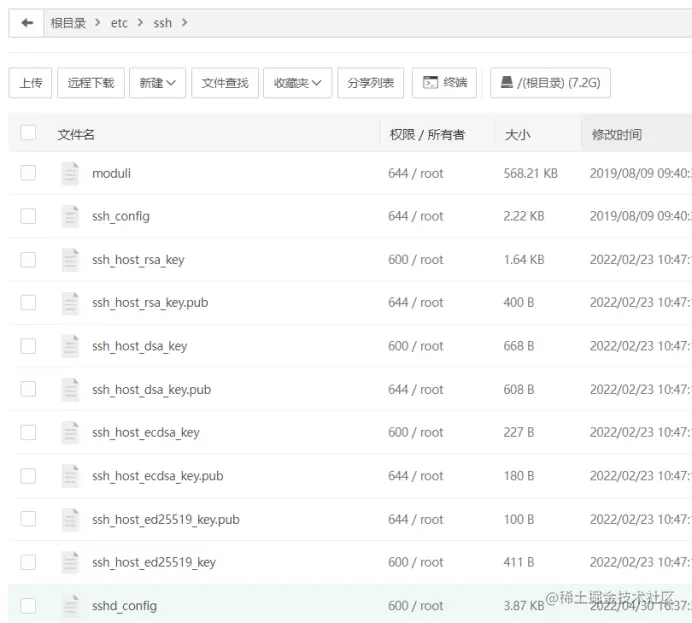The image size is (692, 623).
Task: Click ssh_config file icon
Action: click(x=70, y=216)
